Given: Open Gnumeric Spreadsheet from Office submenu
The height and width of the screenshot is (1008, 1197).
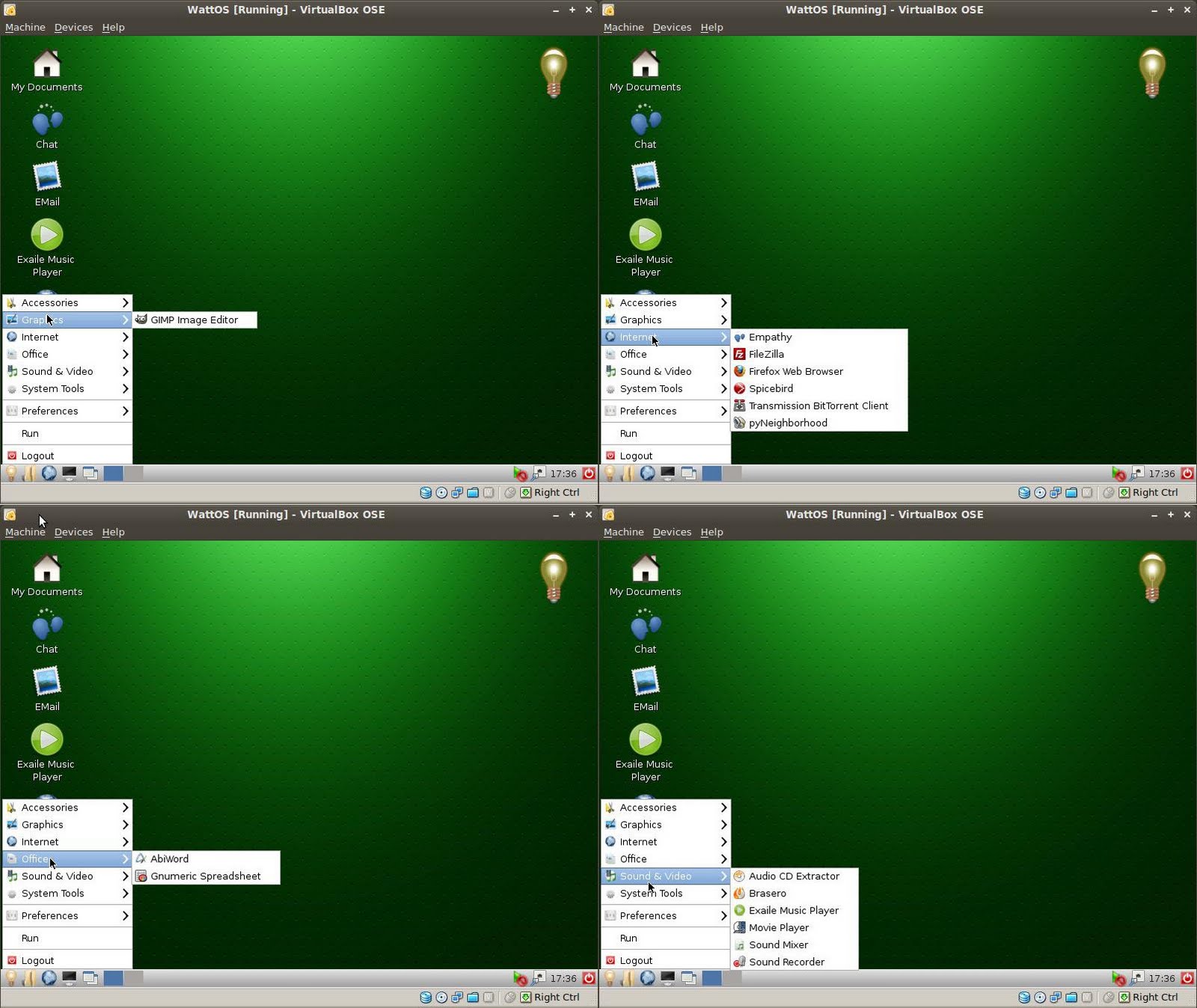Looking at the screenshot, I should click(206, 876).
